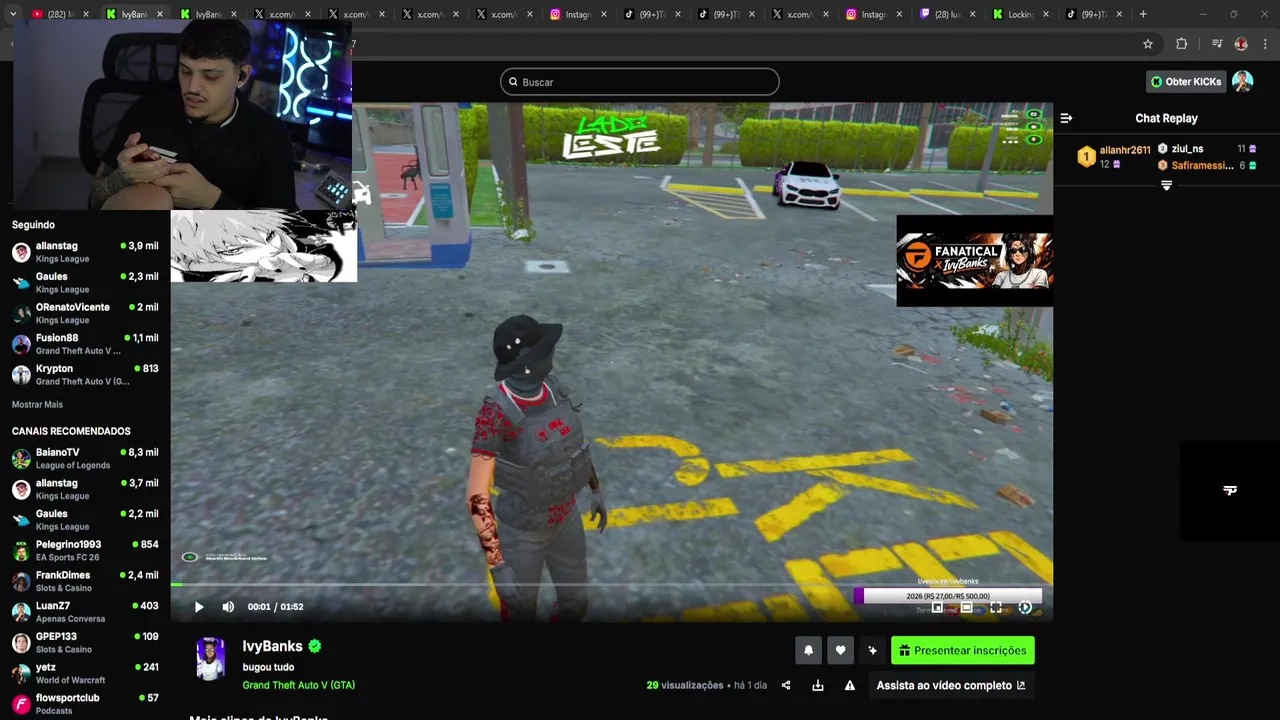The height and width of the screenshot is (720, 1280).
Task: Share the clip using the share icon
Action: 786,685
